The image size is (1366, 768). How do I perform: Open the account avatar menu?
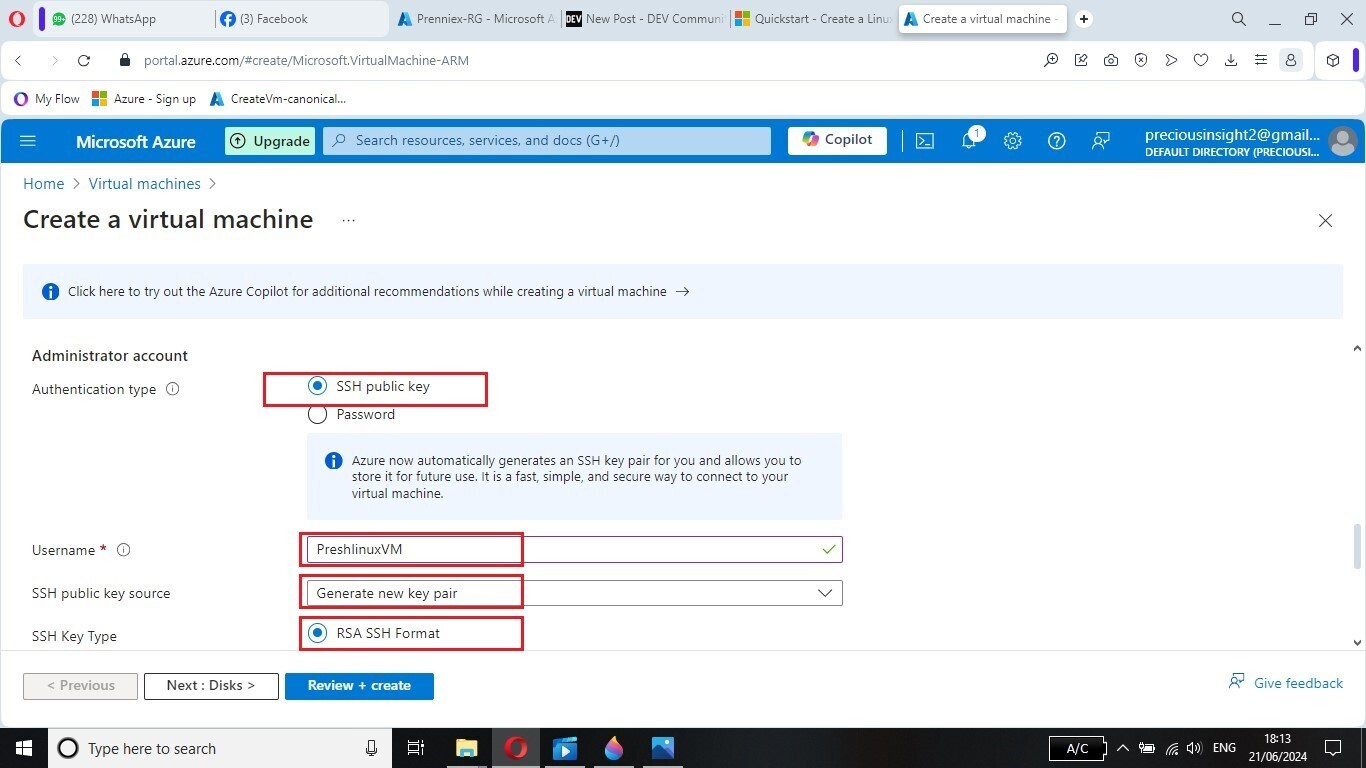point(1342,141)
